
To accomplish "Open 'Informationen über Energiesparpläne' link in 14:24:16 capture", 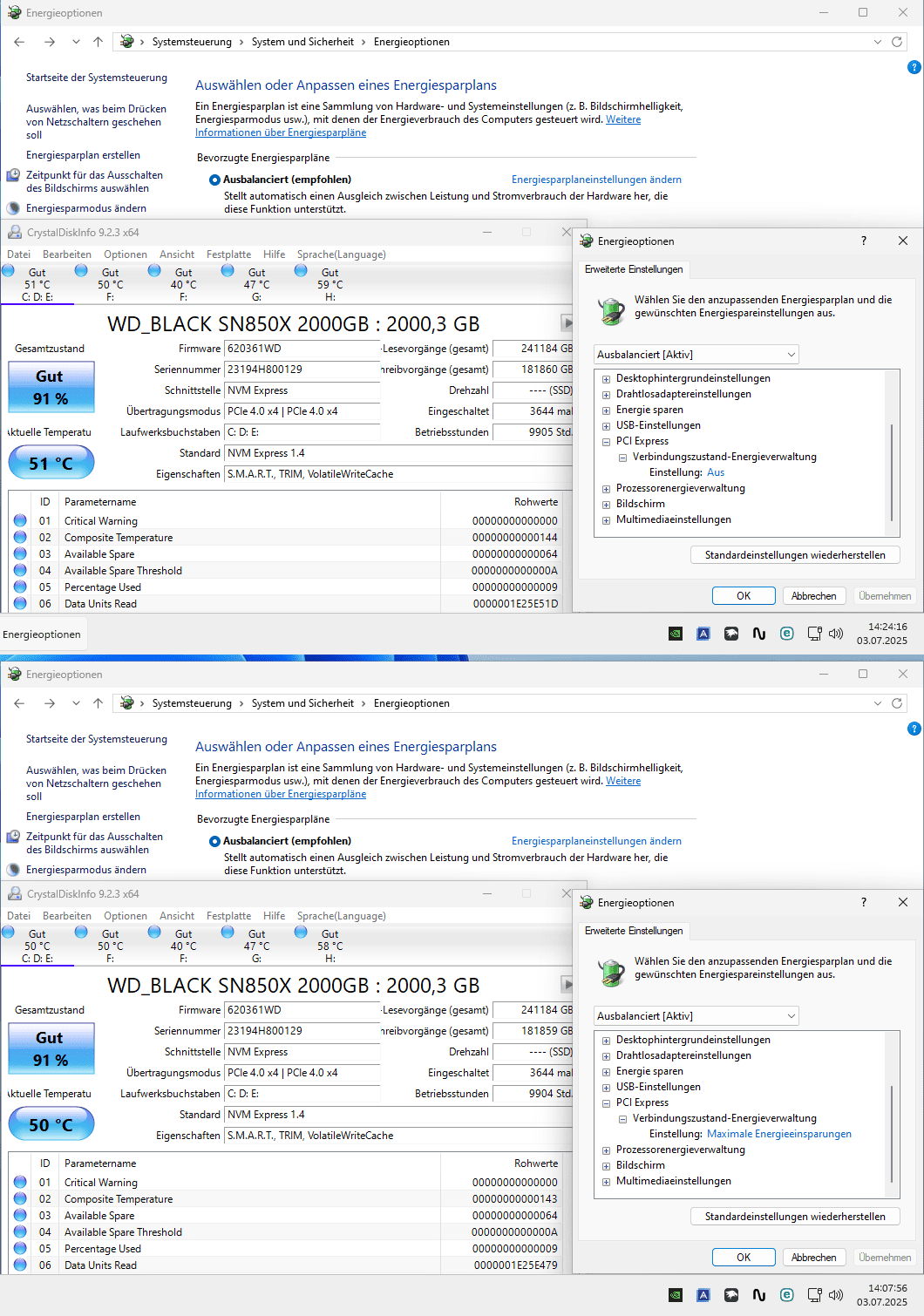I will 281,132.
